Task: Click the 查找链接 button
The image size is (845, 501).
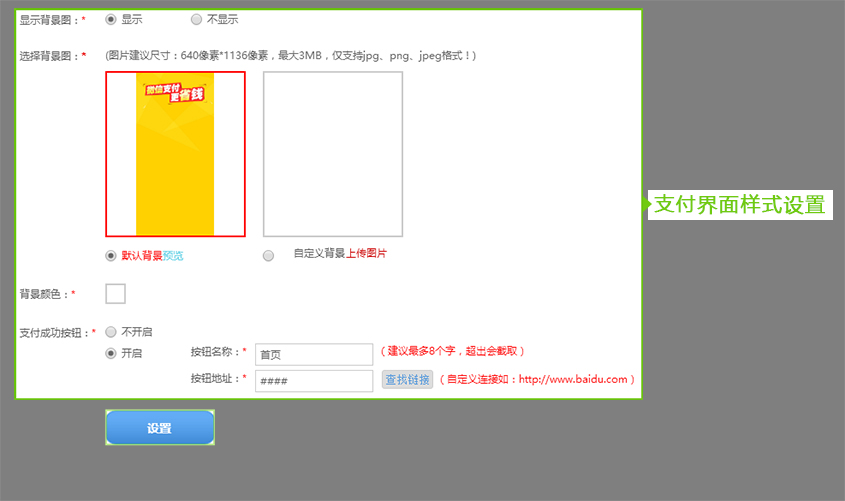Action: point(407,380)
